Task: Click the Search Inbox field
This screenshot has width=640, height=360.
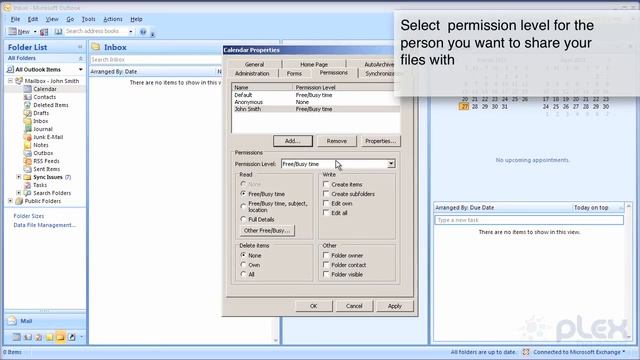Action: pos(155,60)
